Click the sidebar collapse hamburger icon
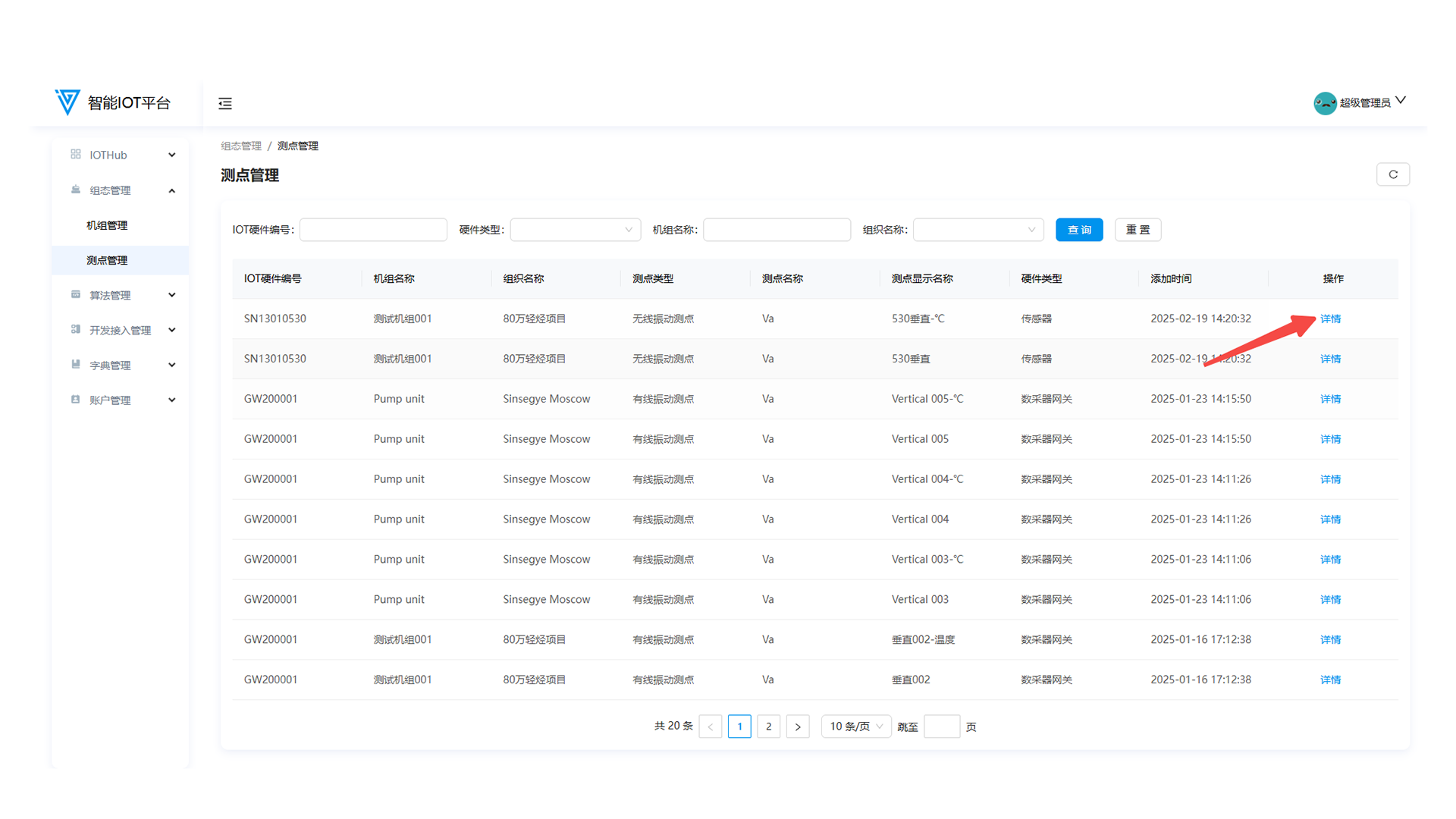 tap(225, 103)
